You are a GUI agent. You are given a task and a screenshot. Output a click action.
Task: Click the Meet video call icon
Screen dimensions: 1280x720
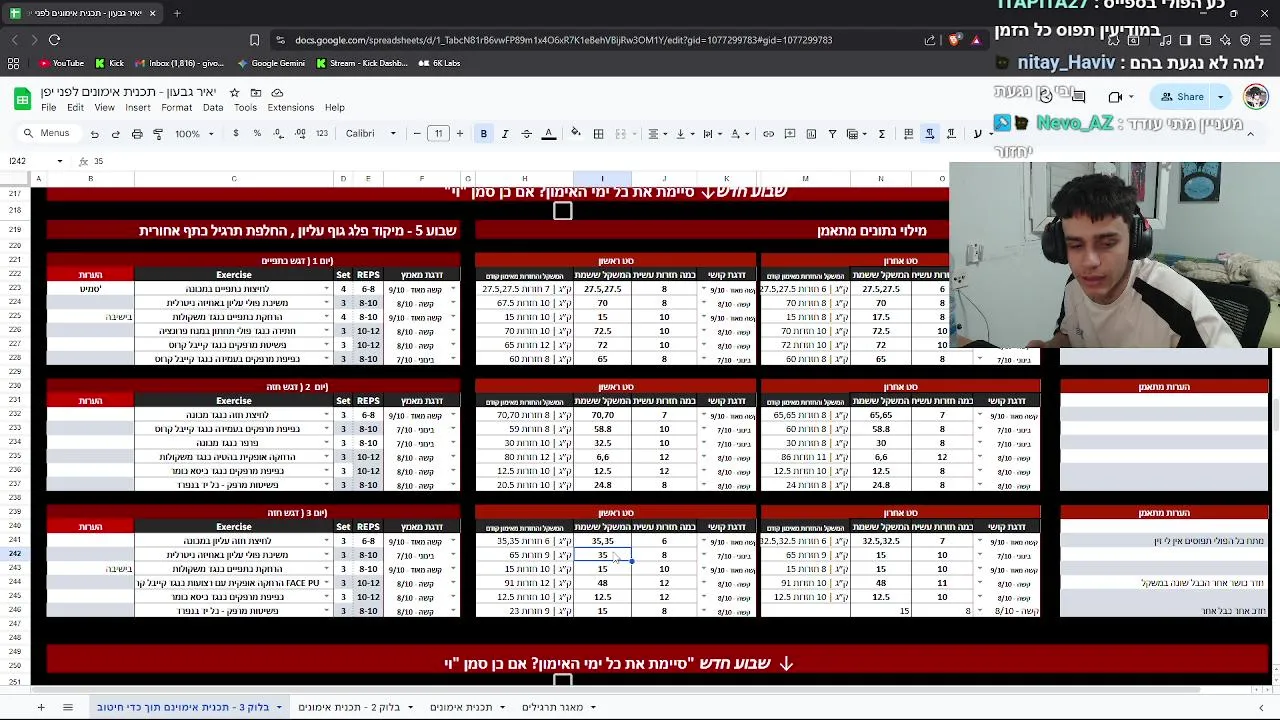point(1115,97)
